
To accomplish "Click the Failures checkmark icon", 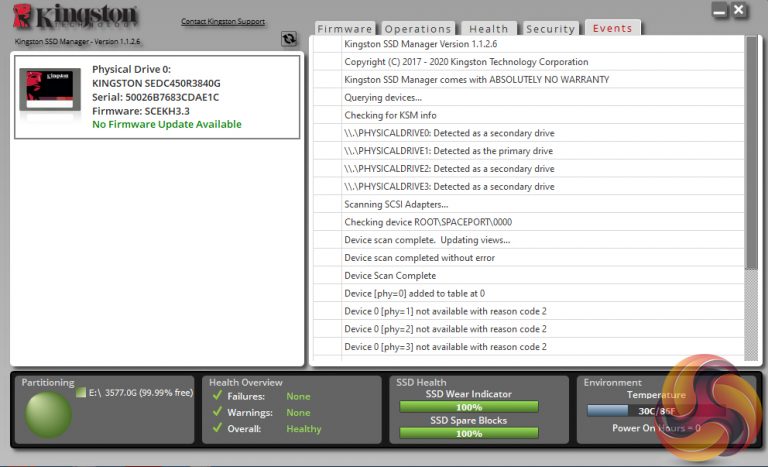I will coord(217,395).
